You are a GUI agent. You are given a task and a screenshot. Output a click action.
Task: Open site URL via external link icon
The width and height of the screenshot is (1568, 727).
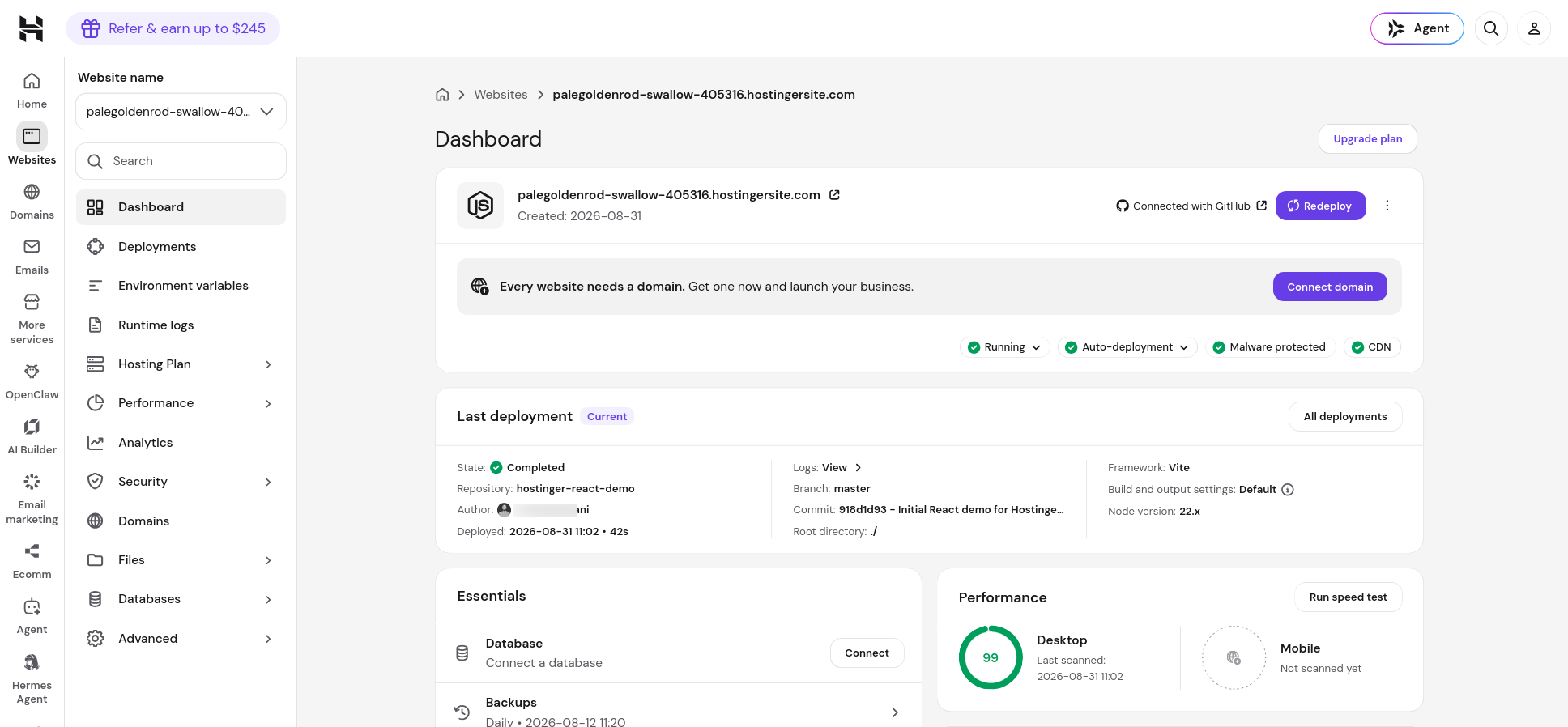834,195
